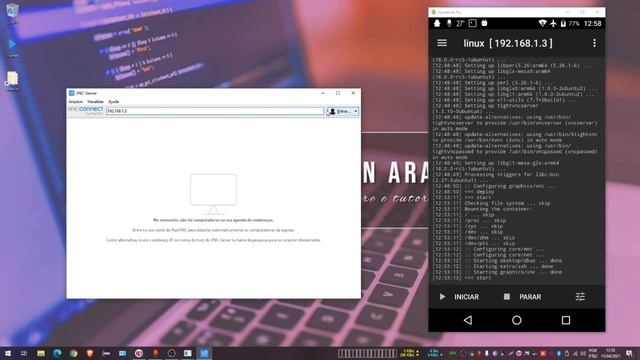This screenshot has width=640, height=360.
Task: Open File Explorer from the taskbar
Action: pos(41,353)
